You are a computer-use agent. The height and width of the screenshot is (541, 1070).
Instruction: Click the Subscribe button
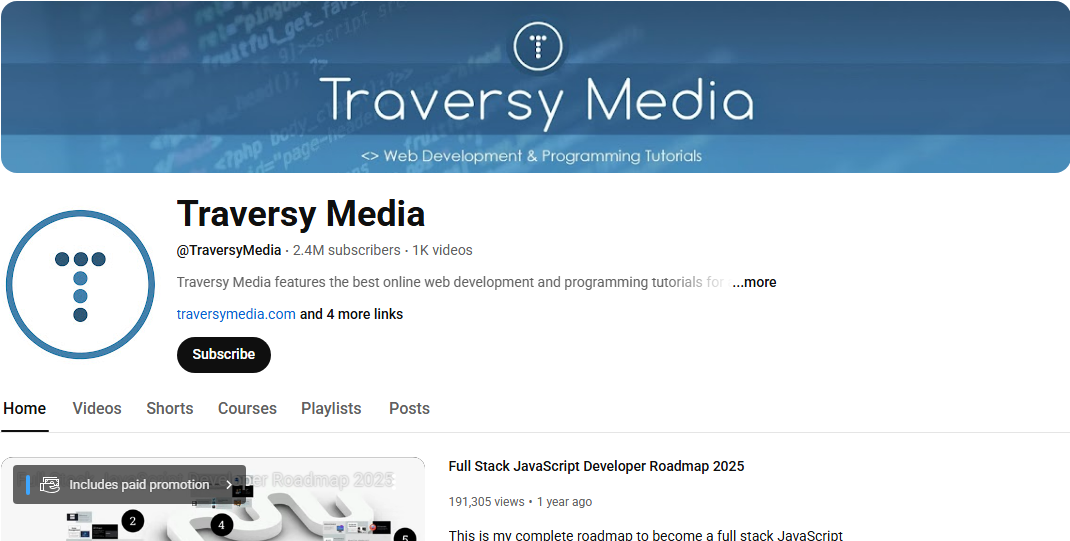click(x=224, y=355)
